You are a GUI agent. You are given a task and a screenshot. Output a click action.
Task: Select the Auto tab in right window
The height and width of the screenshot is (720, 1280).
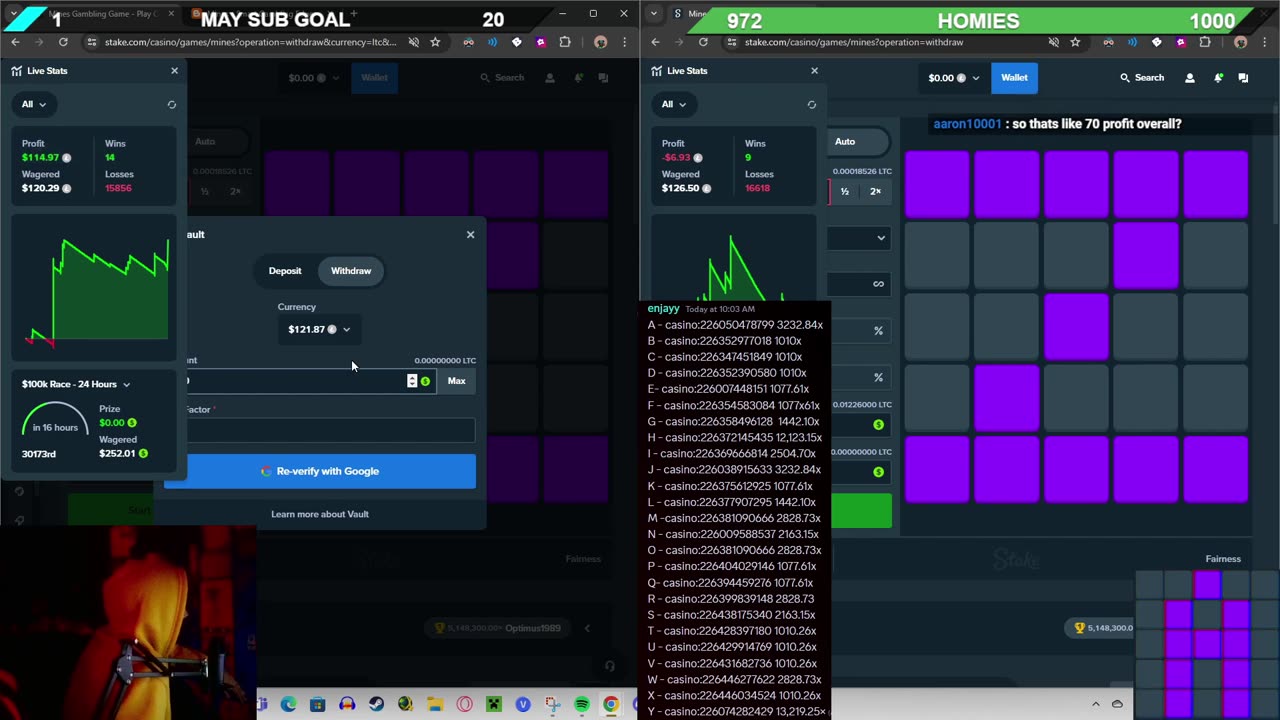[845, 142]
